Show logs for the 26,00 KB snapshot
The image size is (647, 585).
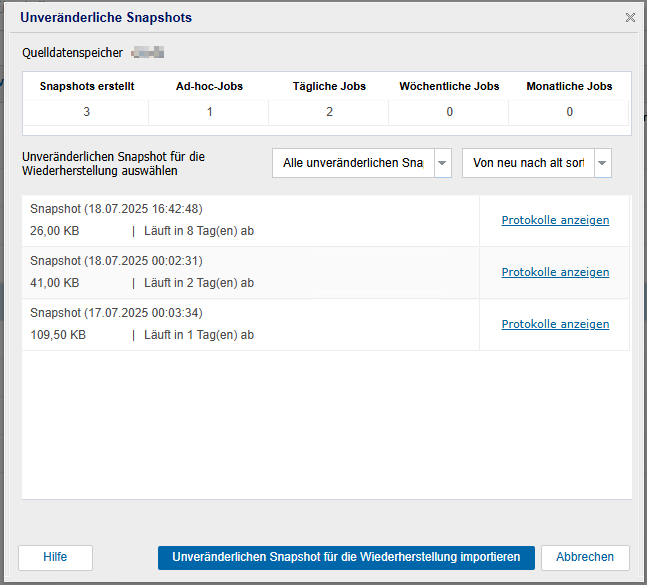pyautogui.click(x=555, y=220)
